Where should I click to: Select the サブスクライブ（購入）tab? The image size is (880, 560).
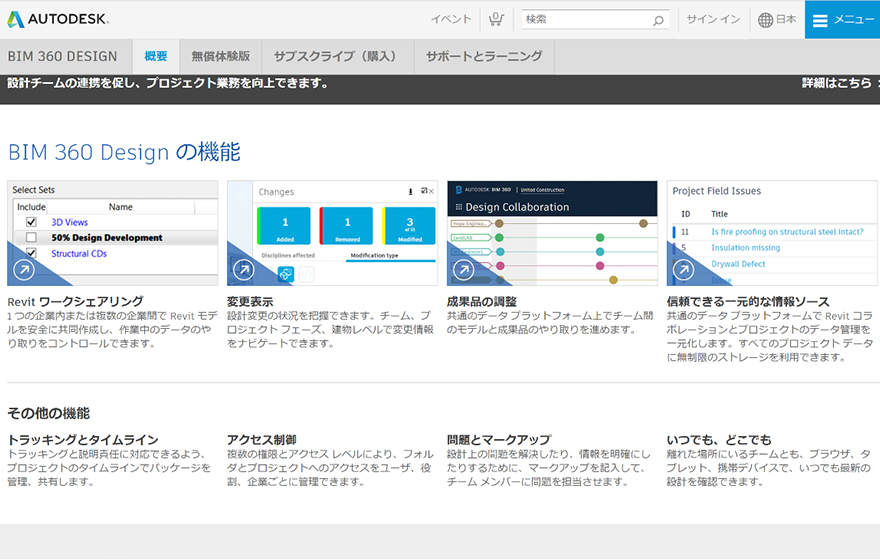click(x=338, y=56)
